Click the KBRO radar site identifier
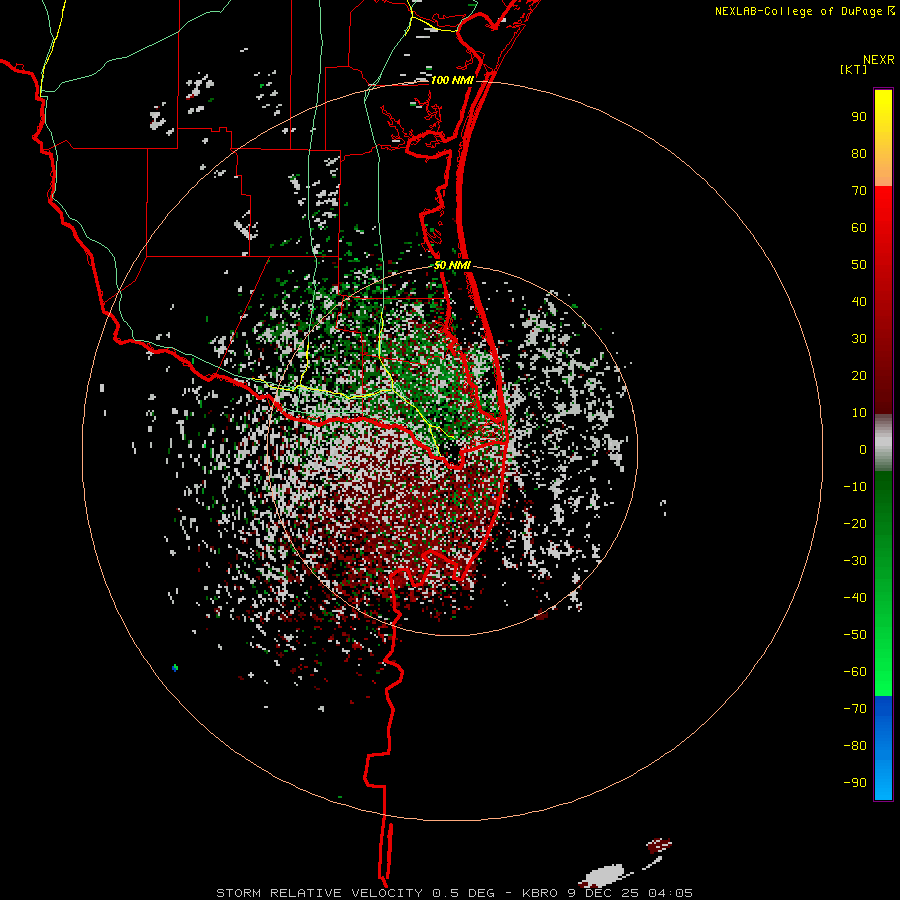 click(539, 893)
